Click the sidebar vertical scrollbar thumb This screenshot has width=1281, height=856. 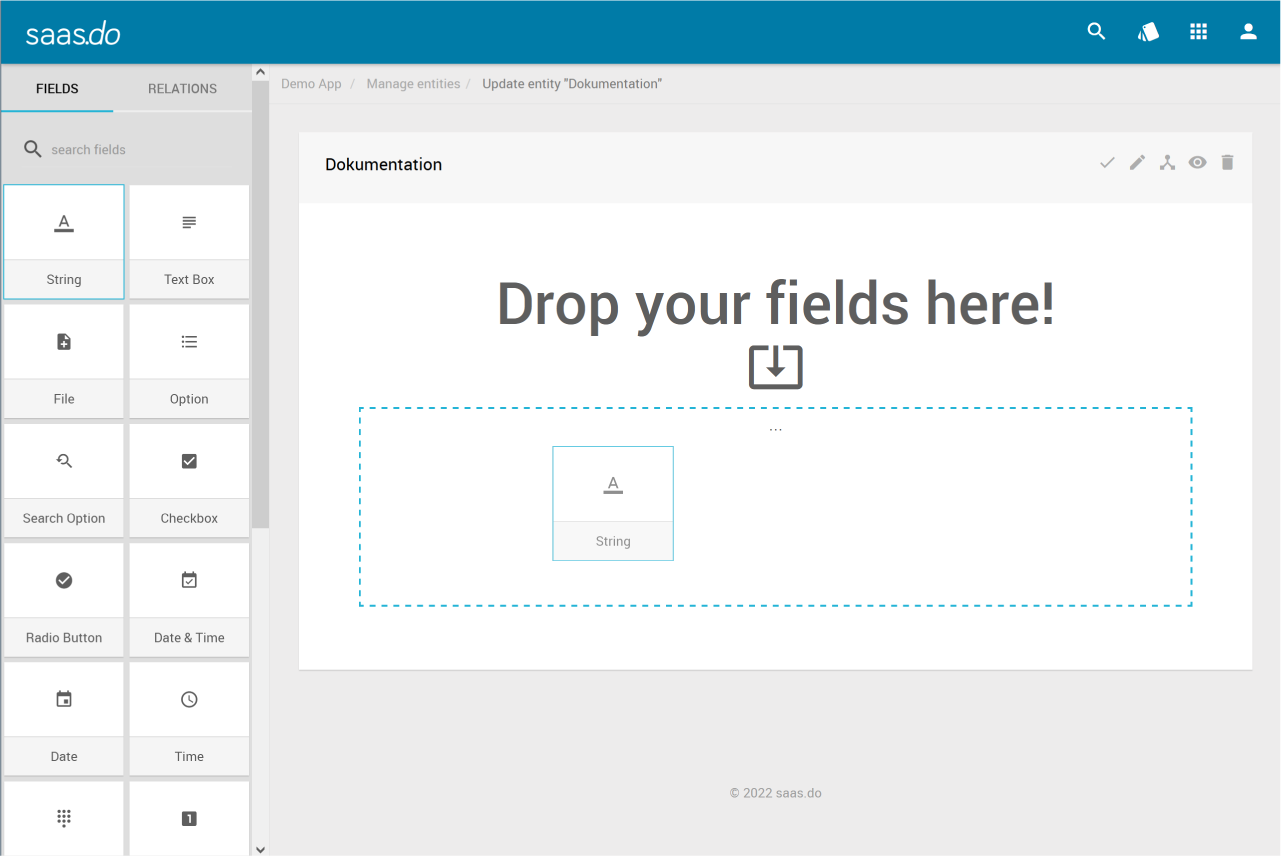(x=260, y=300)
